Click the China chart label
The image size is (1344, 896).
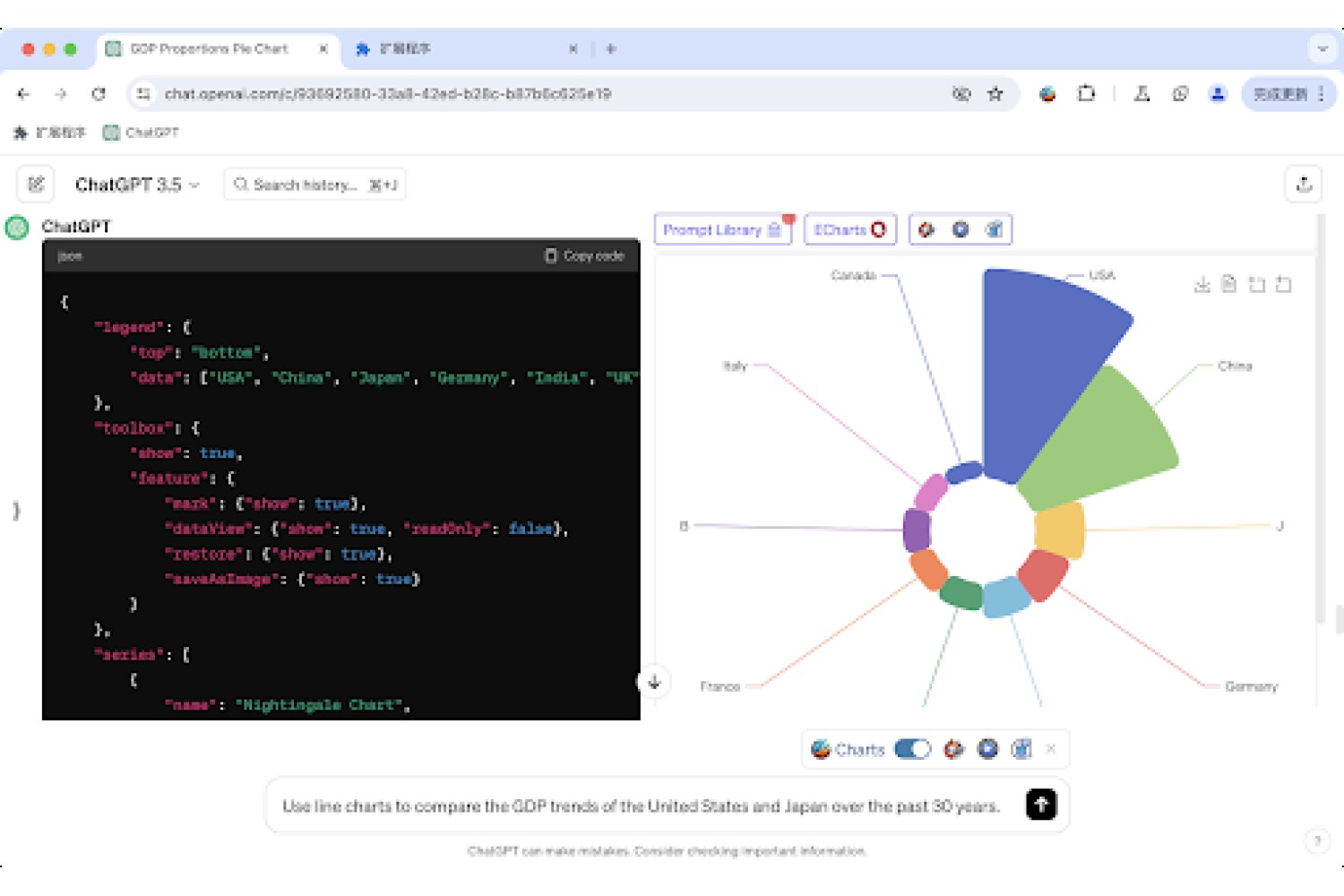1235,366
